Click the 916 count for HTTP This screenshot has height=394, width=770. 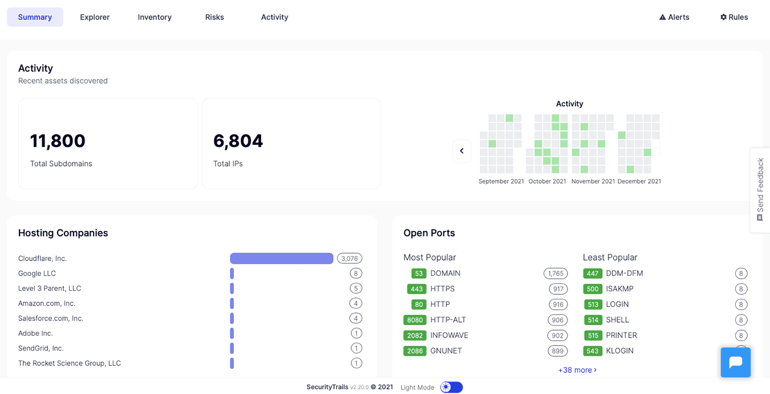point(558,305)
